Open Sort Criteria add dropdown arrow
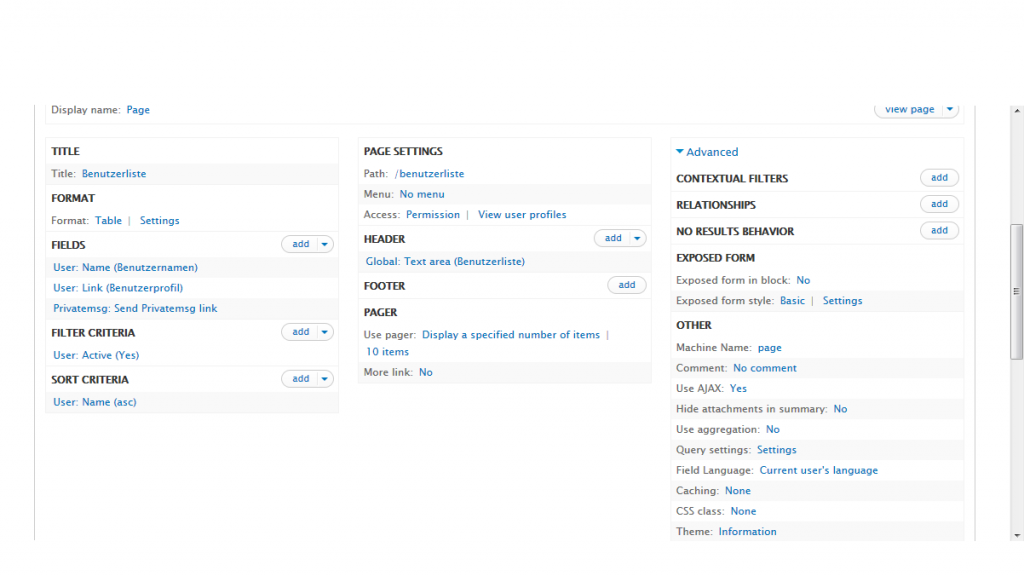The image size is (1024, 576). point(325,379)
